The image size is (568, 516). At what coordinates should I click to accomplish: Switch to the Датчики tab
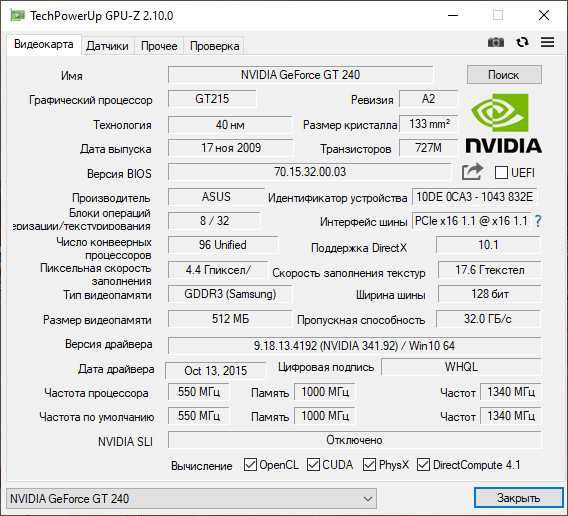[107, 46]
